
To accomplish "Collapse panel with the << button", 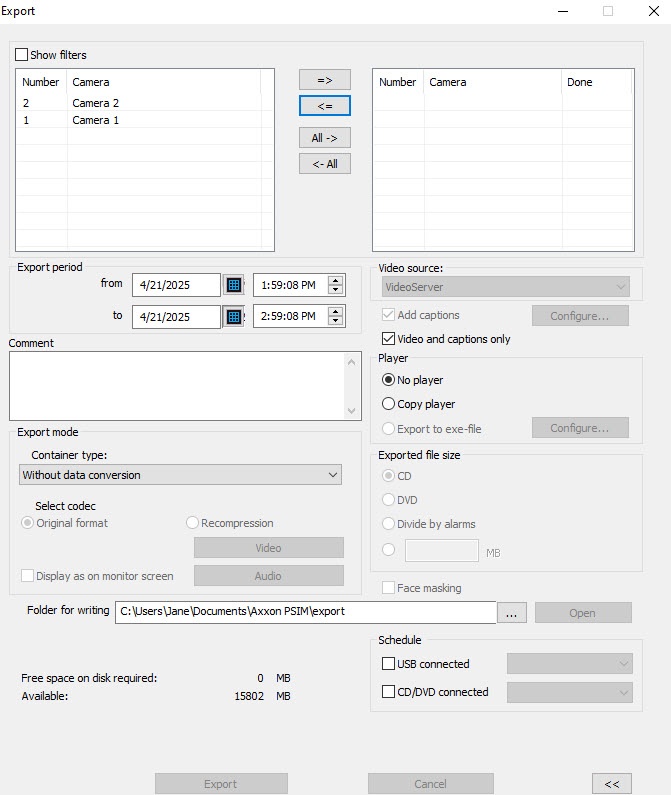I will 612,784.
